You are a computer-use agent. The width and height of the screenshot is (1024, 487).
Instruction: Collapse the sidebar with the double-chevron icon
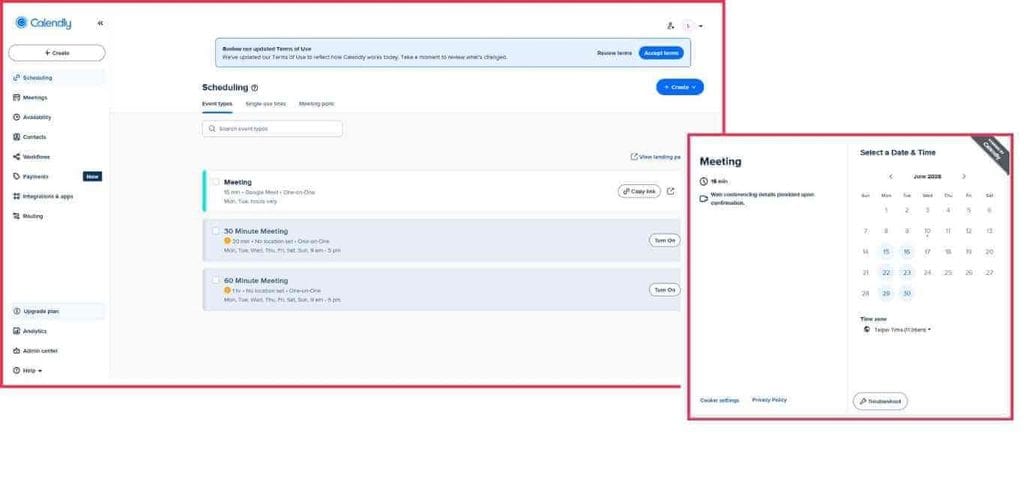(100, 23)
